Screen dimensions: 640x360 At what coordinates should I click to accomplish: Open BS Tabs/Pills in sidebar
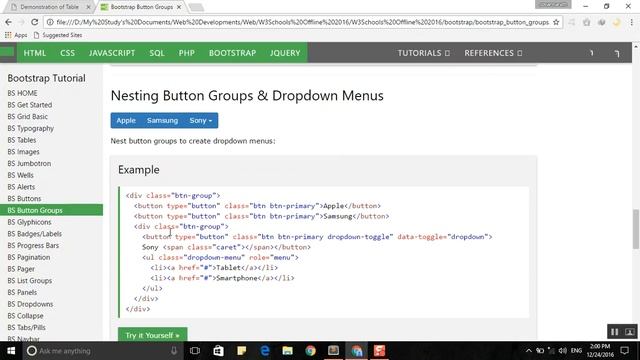click(27, 327)
